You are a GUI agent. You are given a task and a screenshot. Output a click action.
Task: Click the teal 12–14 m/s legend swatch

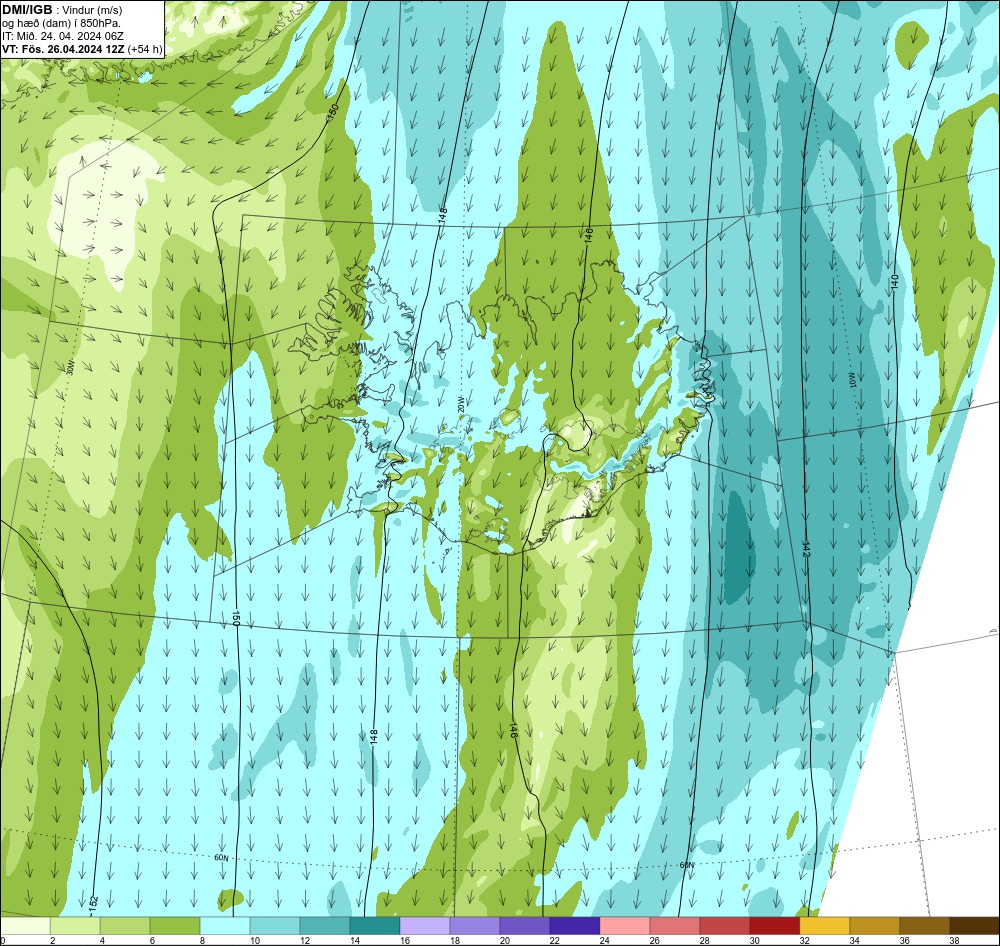point(325,926)
